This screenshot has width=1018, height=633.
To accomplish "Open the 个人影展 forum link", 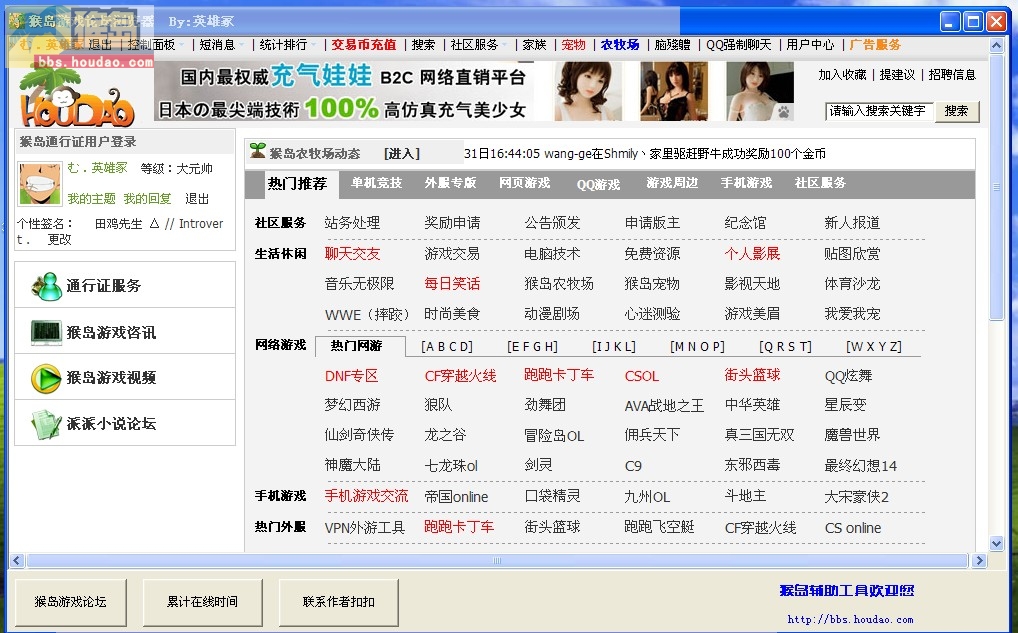I will pyautogui.click(x=752, y=254).
